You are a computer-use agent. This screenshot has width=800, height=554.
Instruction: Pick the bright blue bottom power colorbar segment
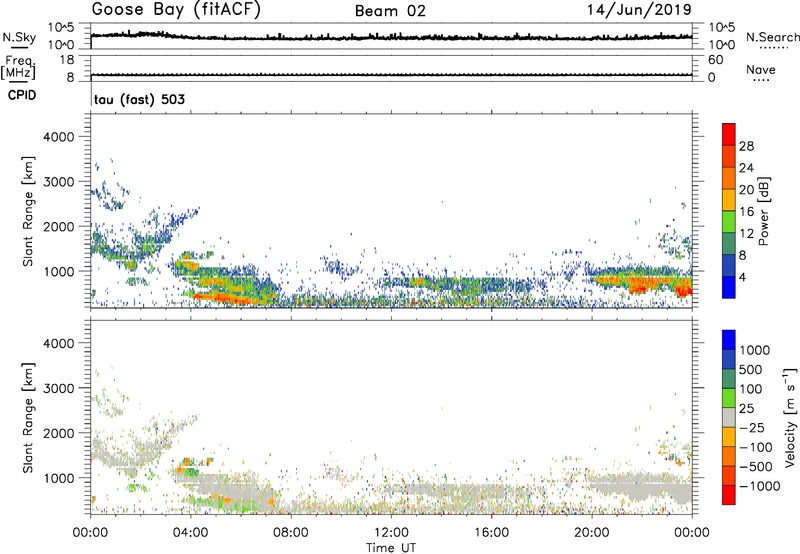(x=729, y=288)
